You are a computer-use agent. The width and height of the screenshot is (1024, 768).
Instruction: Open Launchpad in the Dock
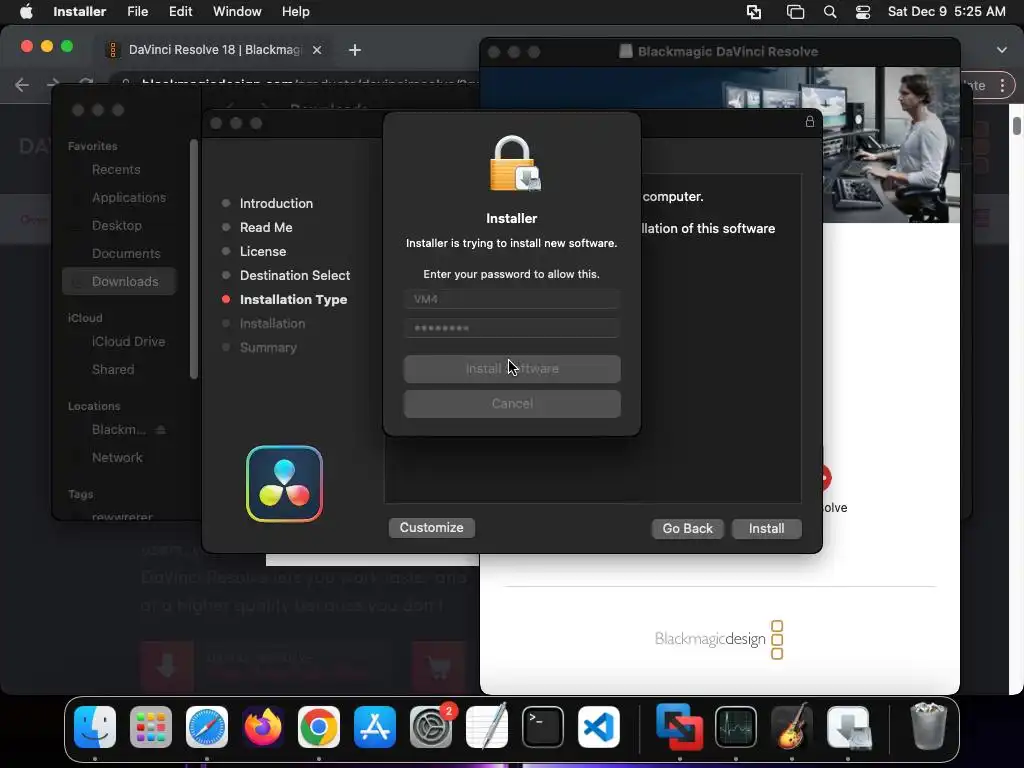point(151,727)
